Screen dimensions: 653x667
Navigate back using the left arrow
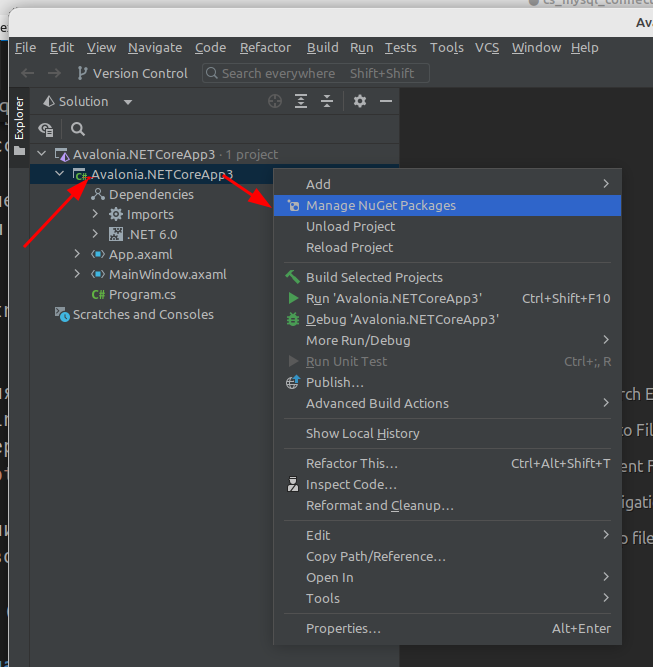click(27, 73)
